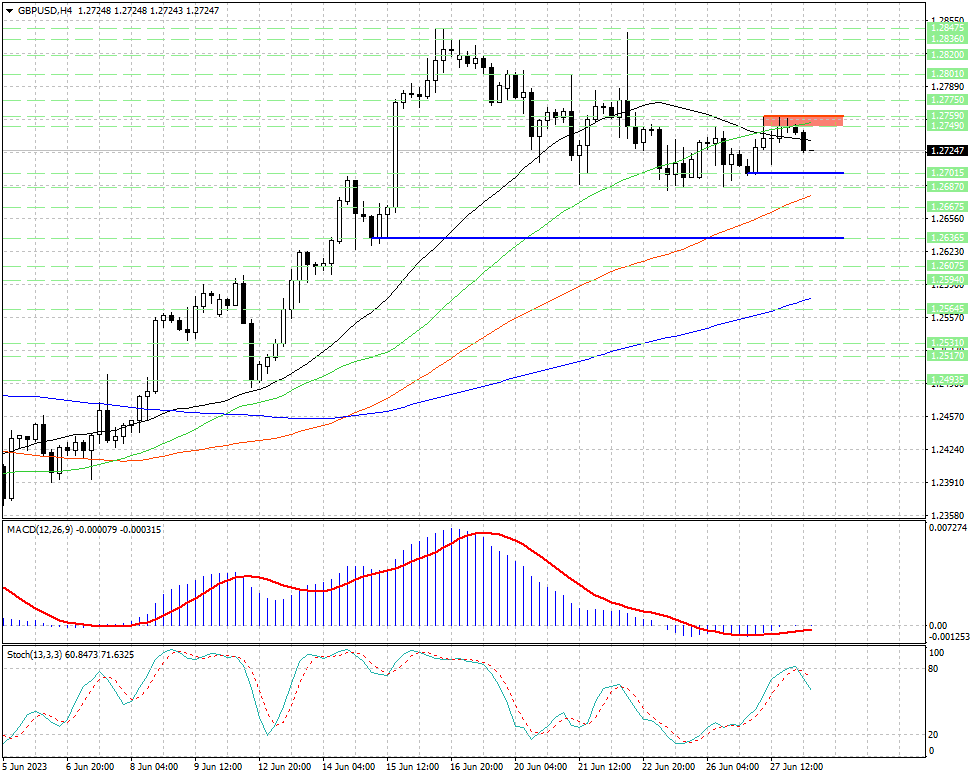Image resolution: width=971 pixels, height=778 pixels.
Task: Click the 21 Jun 12:00 time axis label
Action: (606, 766)
